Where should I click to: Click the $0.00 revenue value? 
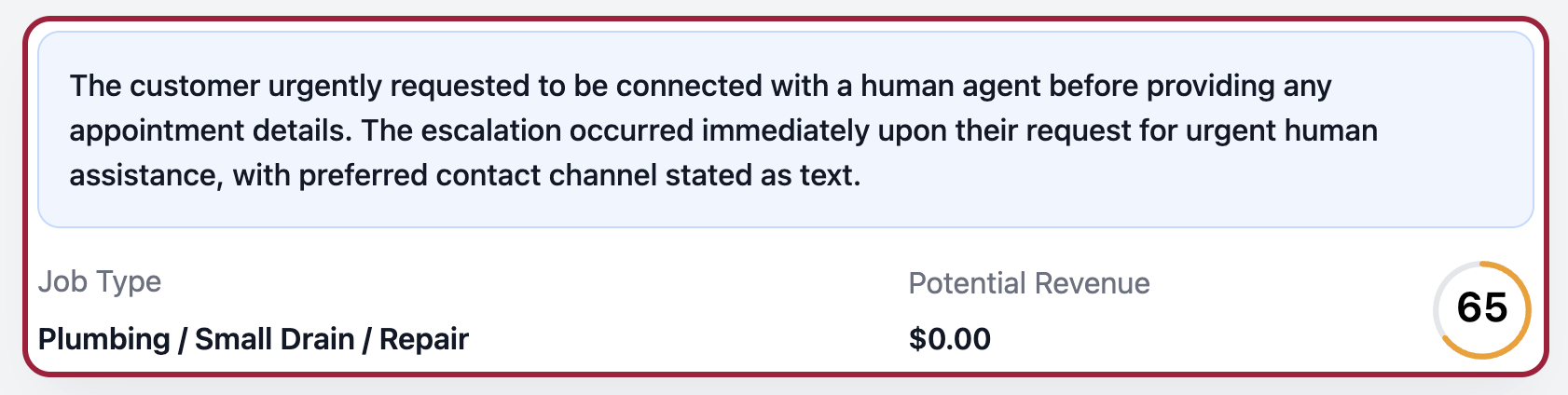(x=949, y=338)
